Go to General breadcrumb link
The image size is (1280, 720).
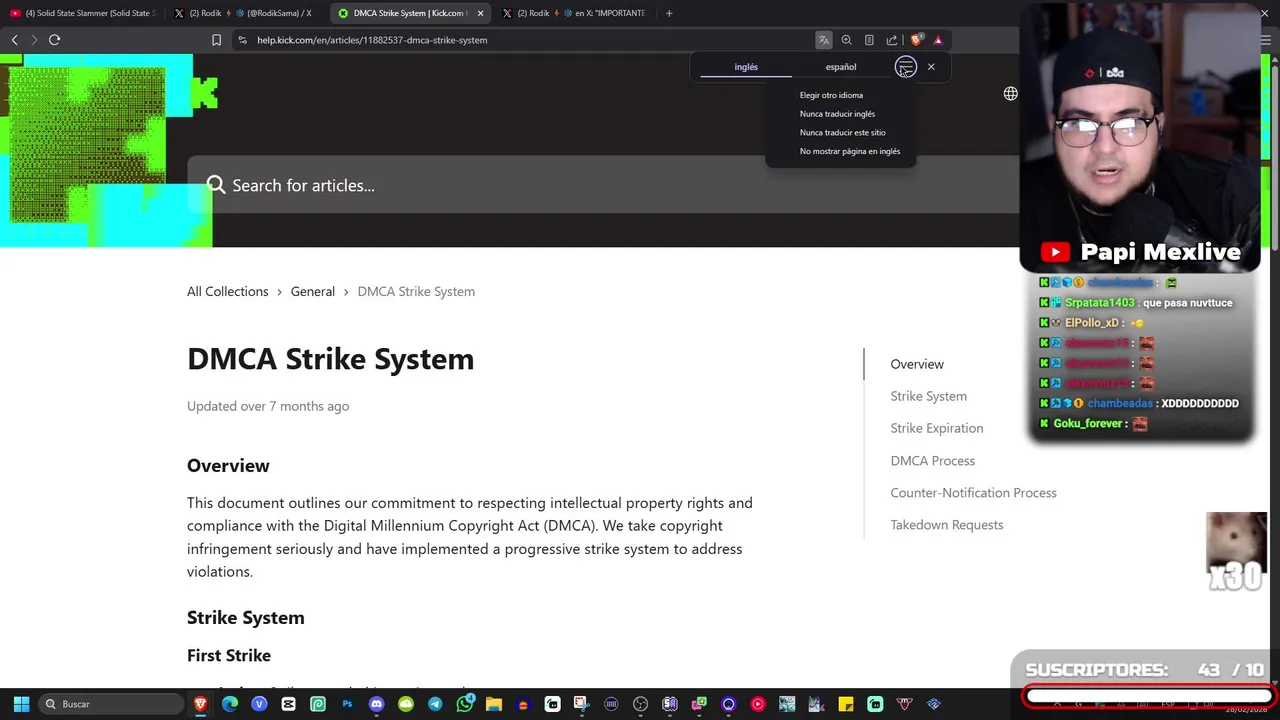tap(313, 291)
